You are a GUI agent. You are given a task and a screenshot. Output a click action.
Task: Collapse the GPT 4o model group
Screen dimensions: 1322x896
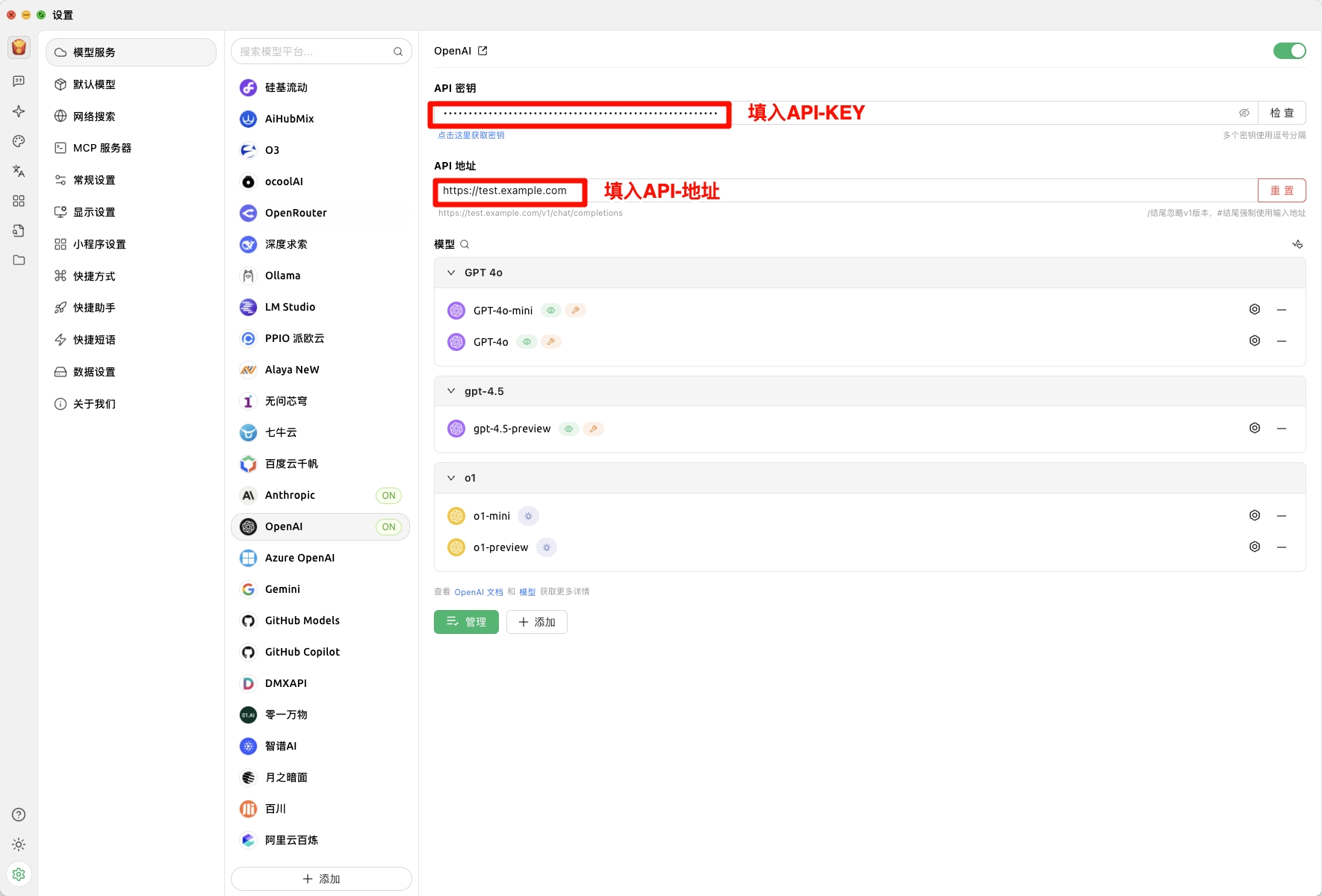click(x=451, y=273)
